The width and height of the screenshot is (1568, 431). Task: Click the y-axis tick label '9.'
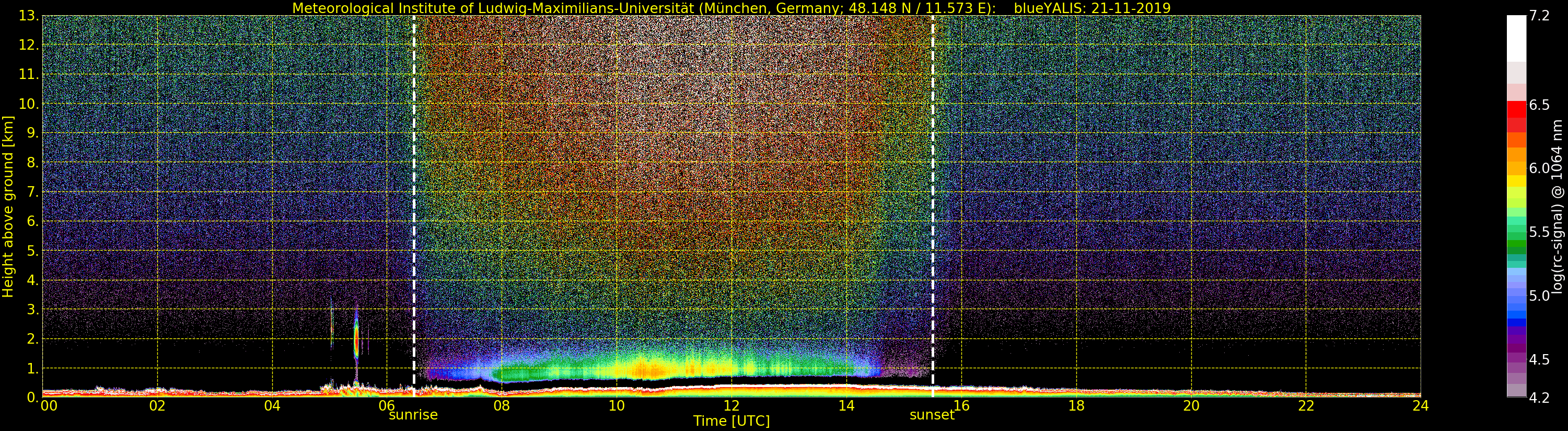point(33,133)
